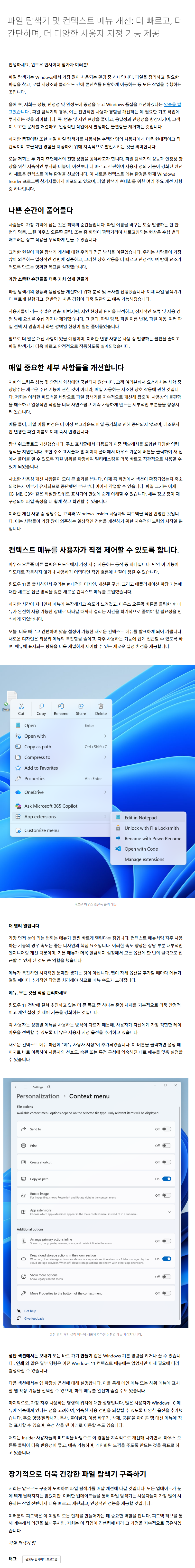Viewport: 195px width, 1568px height.
Task: Open the hamburger menu in Settings window
Action: tap(26, 1087)
